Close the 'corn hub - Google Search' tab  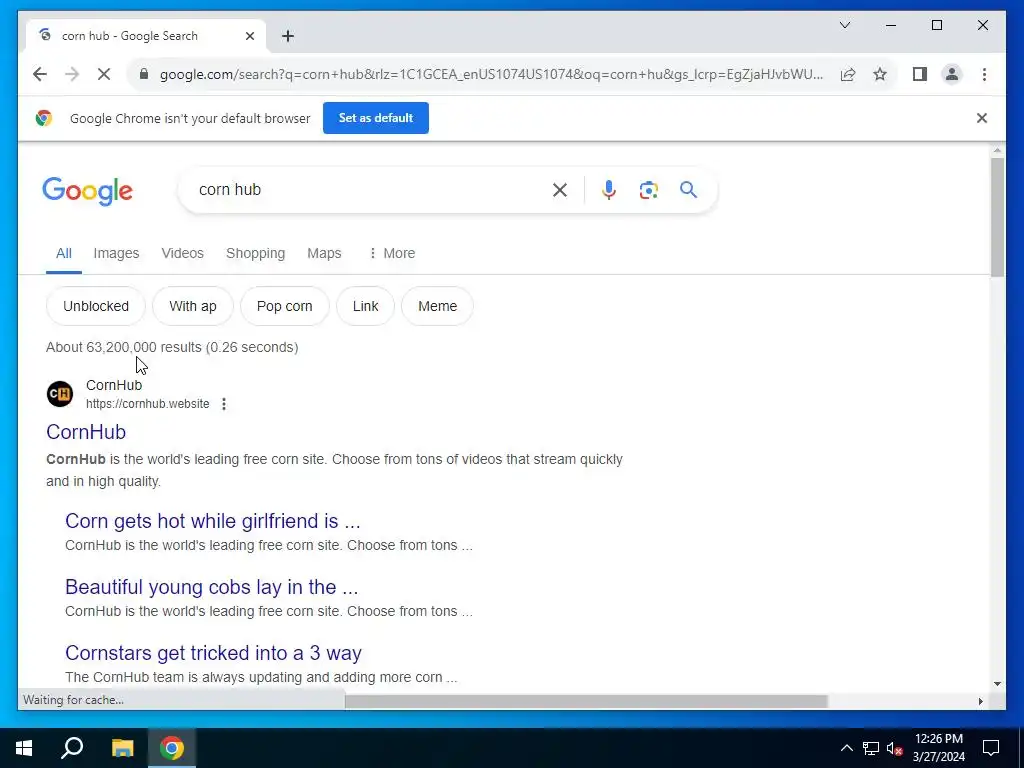tap(249, 36)
